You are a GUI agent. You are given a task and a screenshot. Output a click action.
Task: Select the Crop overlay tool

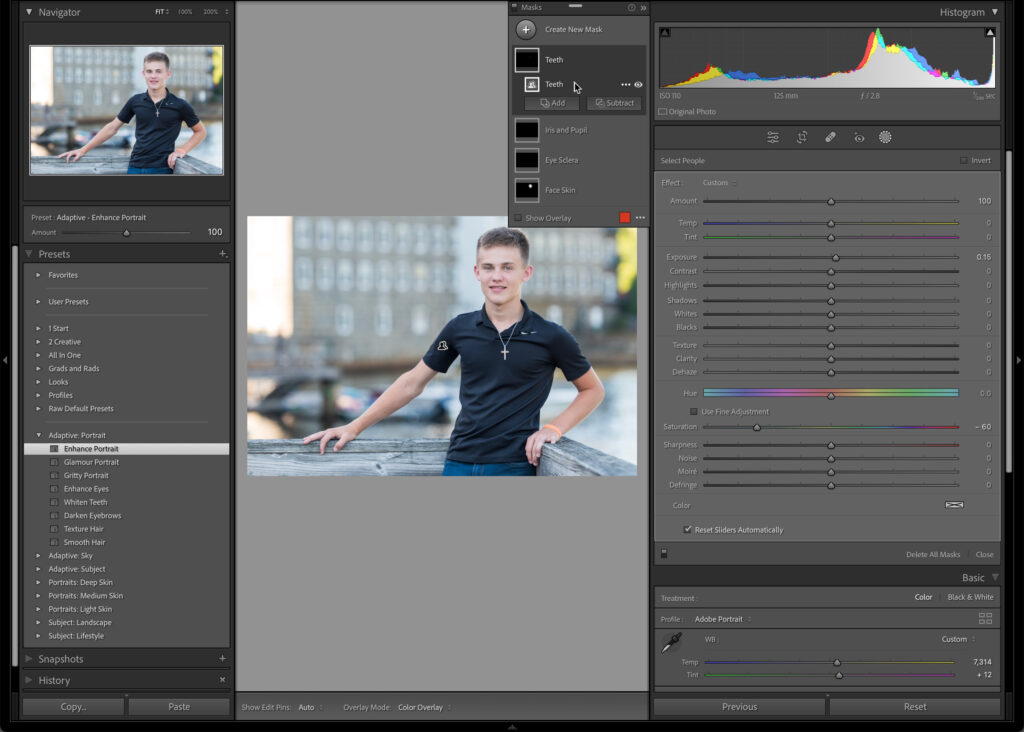click(802, 138)
